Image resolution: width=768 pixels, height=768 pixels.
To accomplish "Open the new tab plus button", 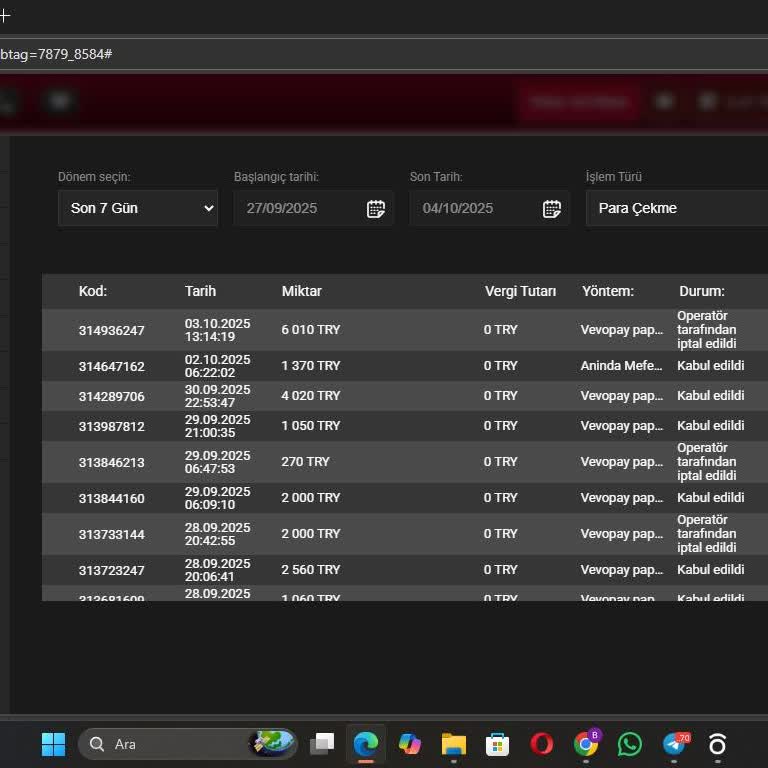I will 4,16.
